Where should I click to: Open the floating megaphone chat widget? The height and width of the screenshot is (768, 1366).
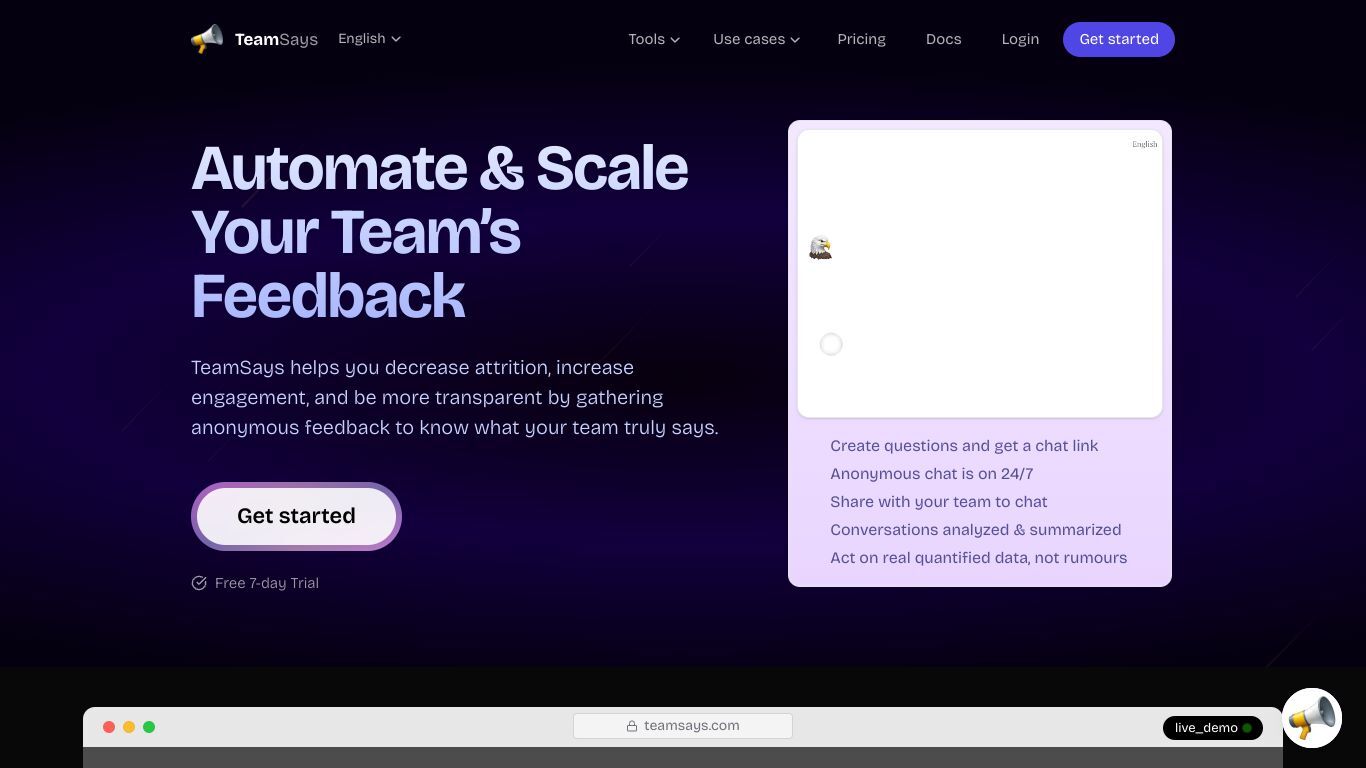(1311, 718)
